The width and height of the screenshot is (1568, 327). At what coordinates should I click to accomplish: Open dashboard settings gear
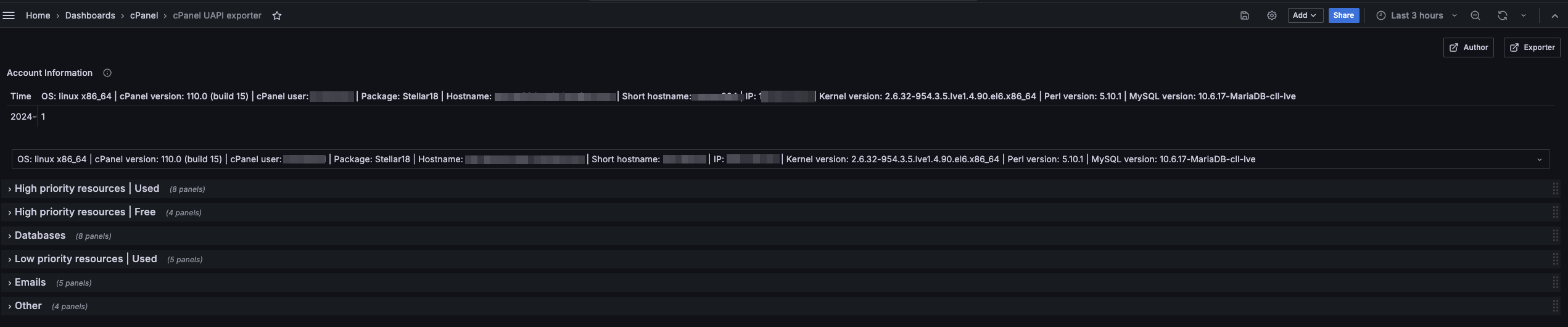point(1271,15)
